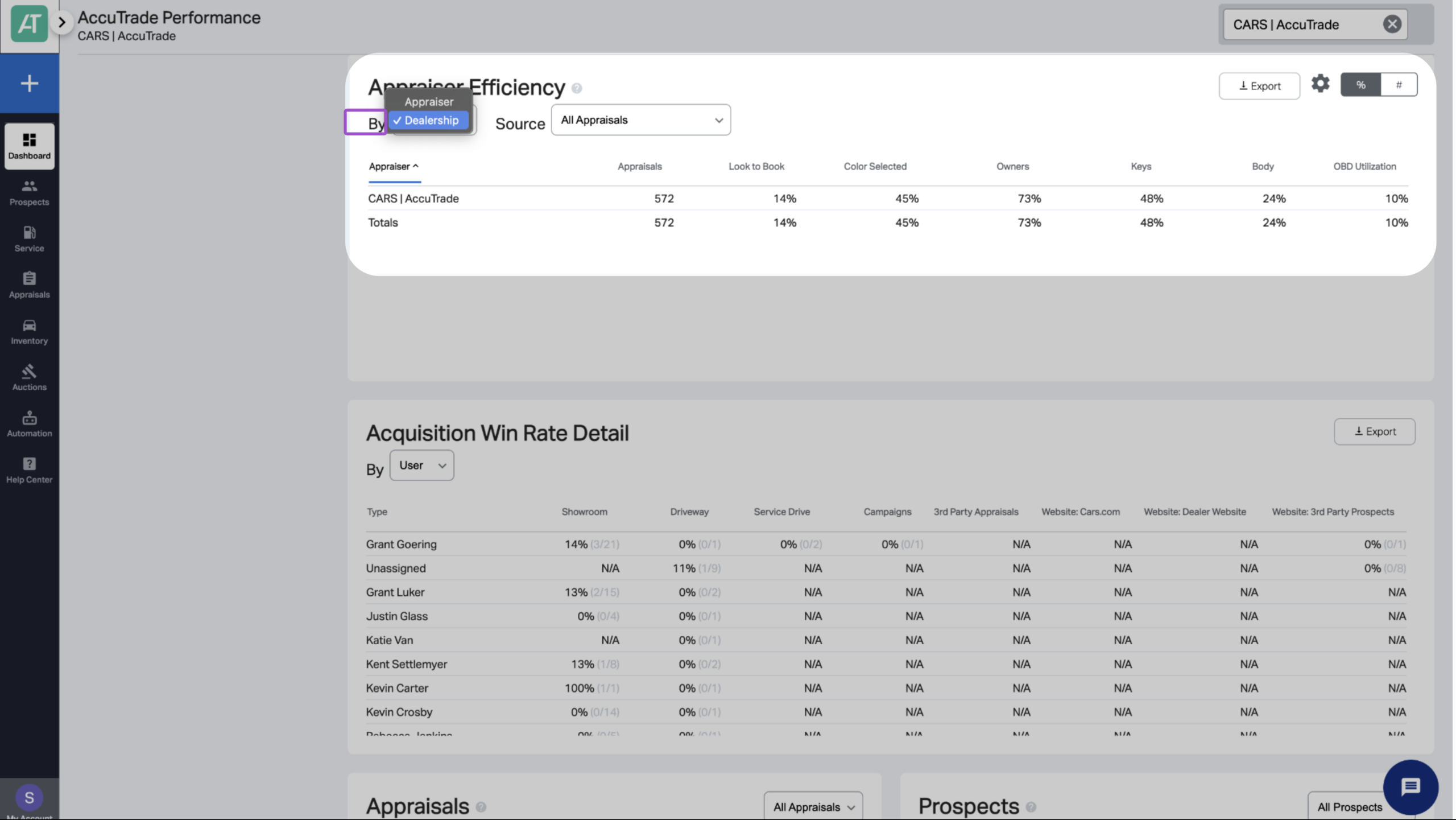The image size is (1456, 820).
Task: Sort by OBD Utilization column
Action: pos(1364,167)
